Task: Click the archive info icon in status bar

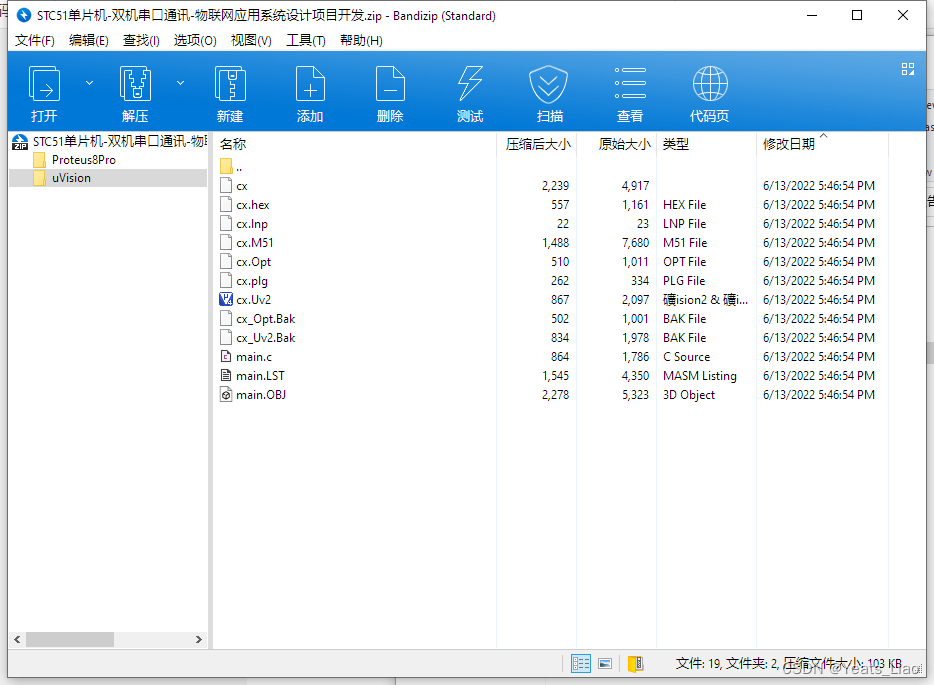Action: coord(636,664)
